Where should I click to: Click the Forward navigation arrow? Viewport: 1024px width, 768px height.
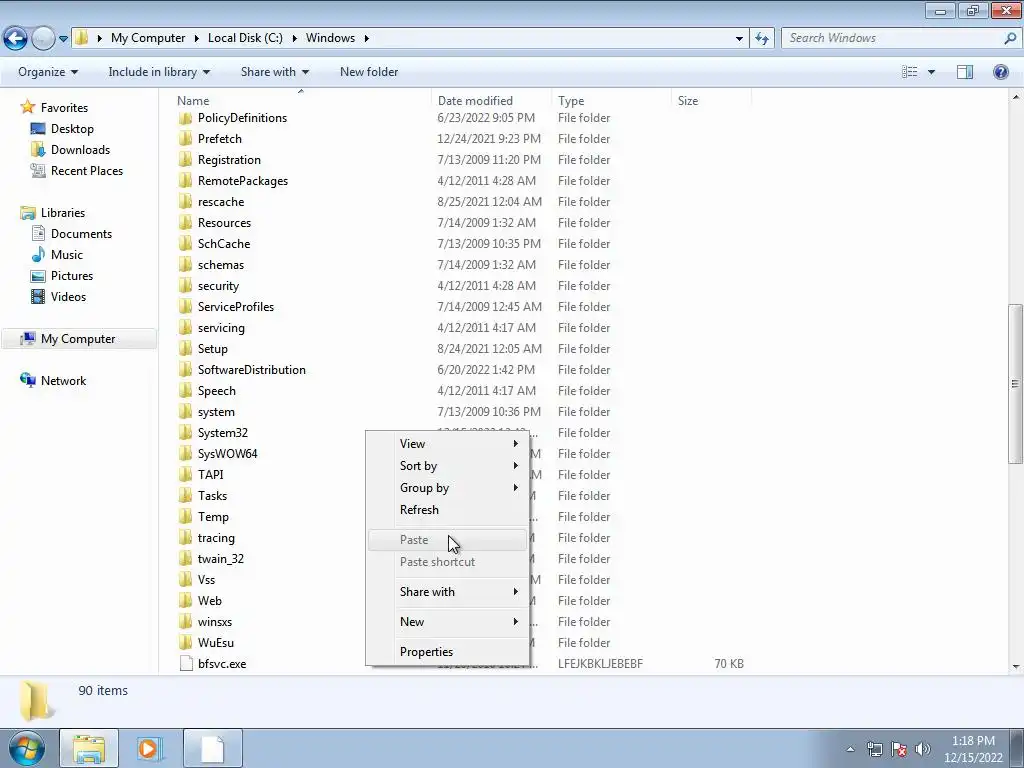(43, 38)
